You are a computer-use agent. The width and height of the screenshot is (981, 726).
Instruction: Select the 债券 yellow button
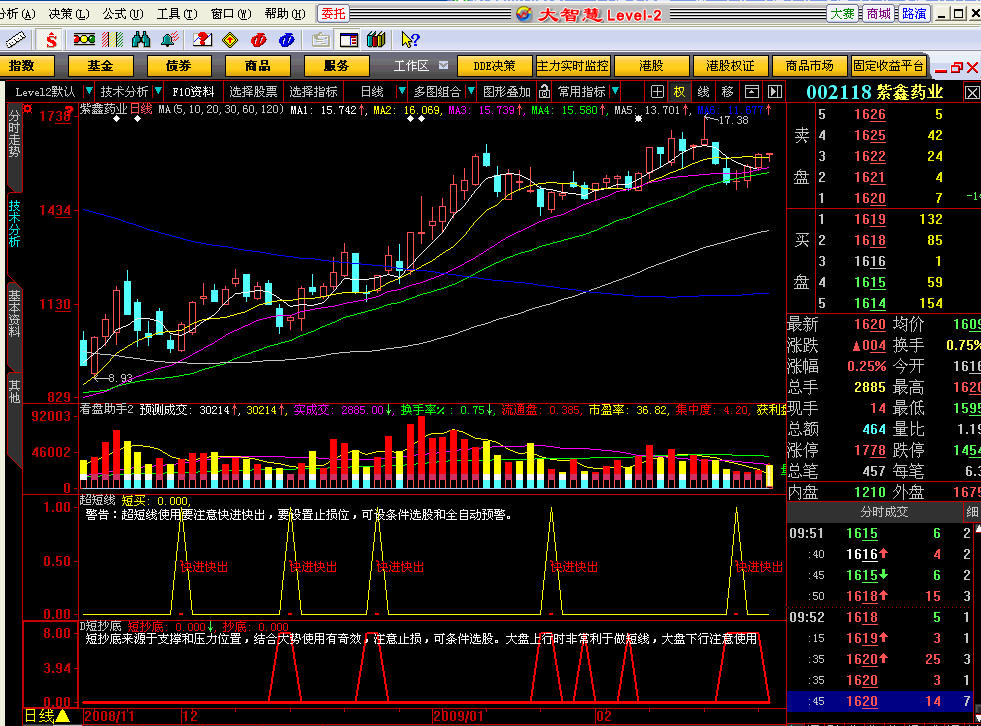[x=179, y=66]
